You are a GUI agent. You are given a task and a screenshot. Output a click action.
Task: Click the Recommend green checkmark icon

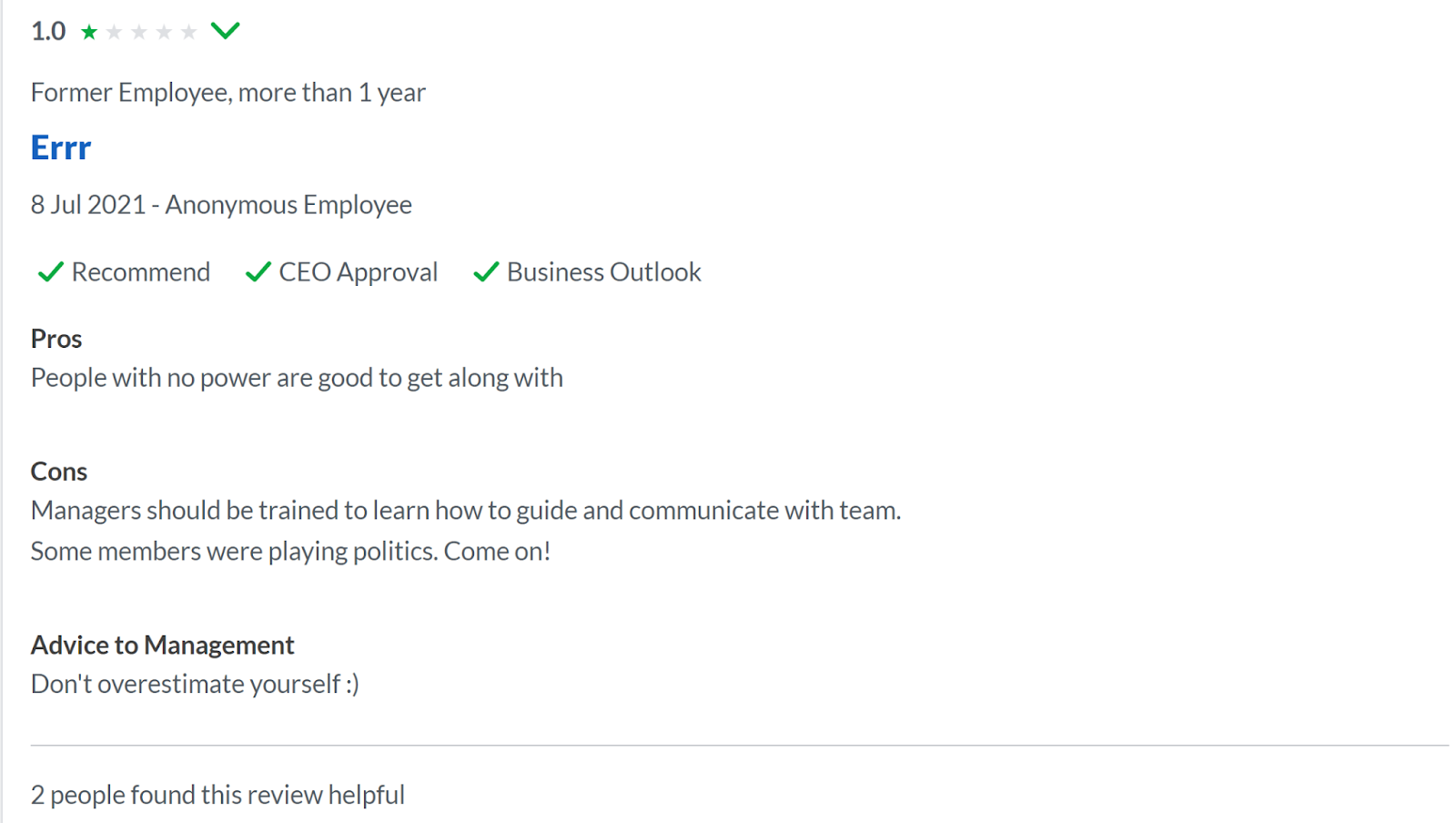tap(50, 272)
